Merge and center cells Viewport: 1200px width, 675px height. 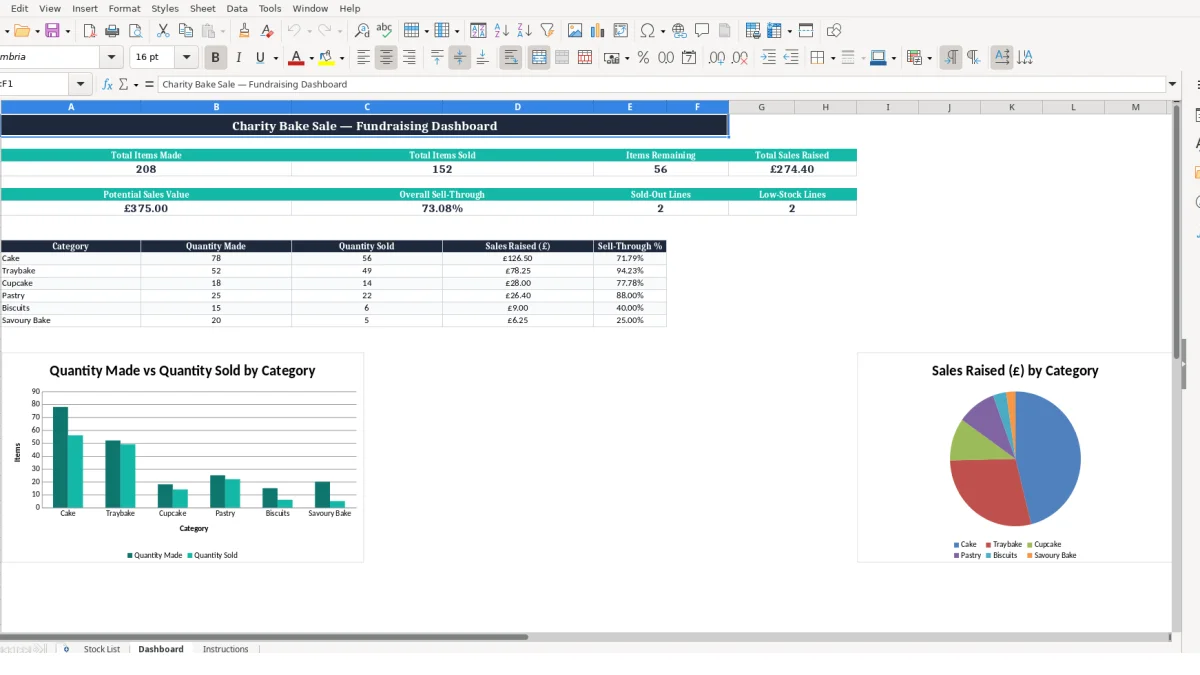point(539,58)
